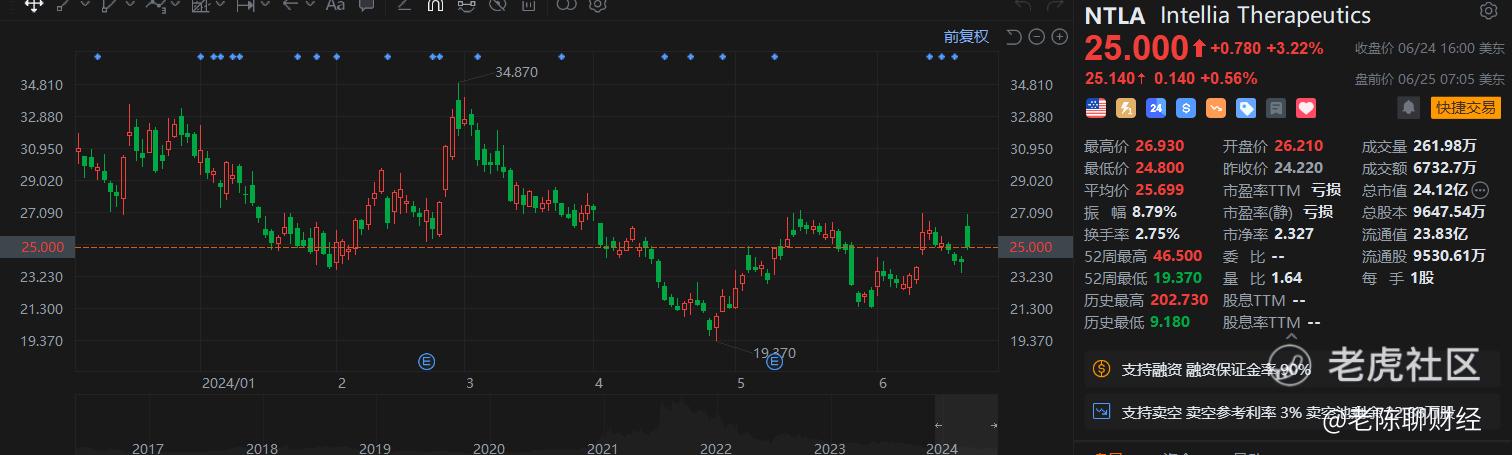Open the 前复权 adjustment dropdown
This screenshot has width=1512, height=455.
point(966,37)
